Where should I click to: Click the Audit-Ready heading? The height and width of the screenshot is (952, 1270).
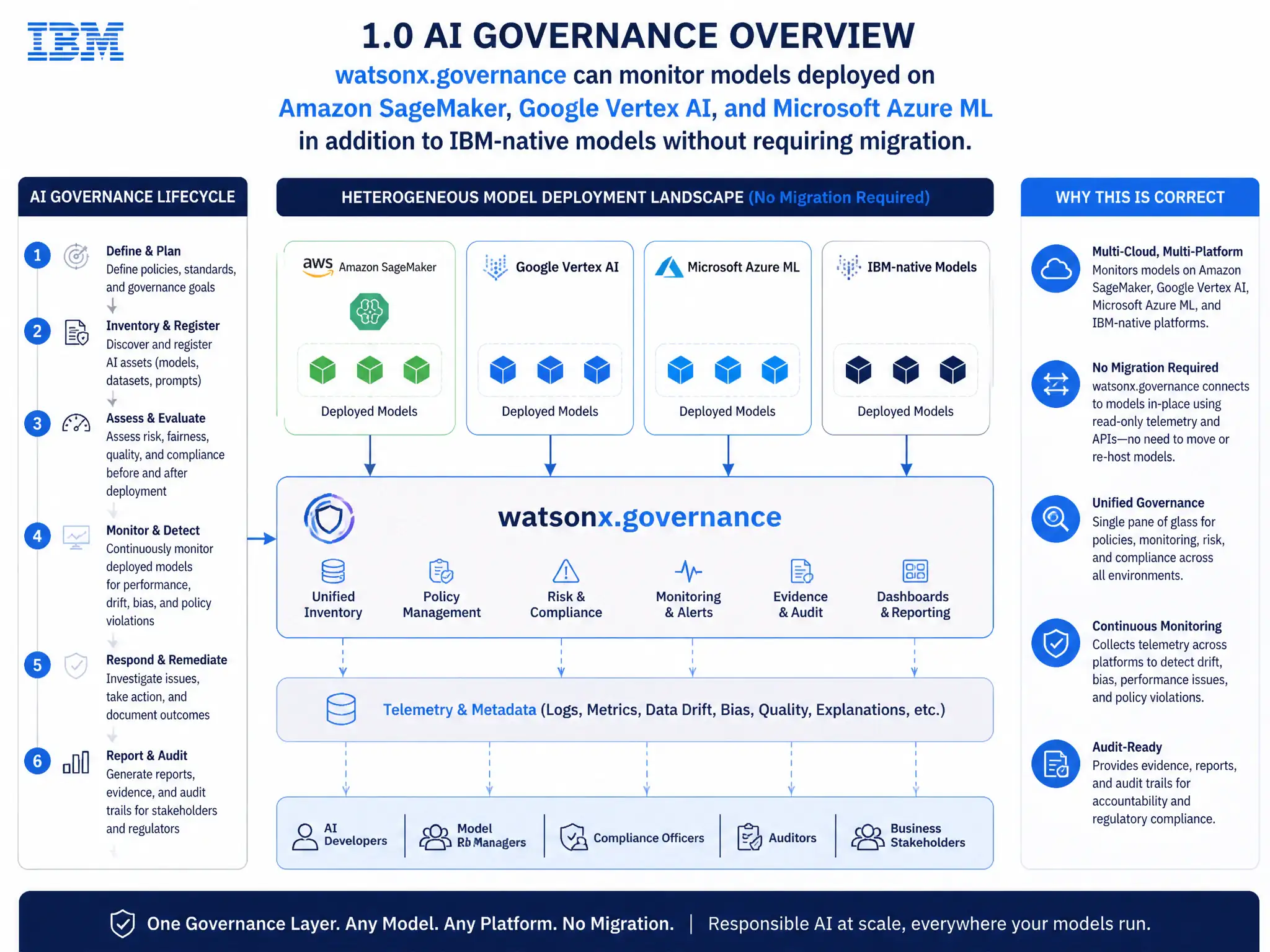pos(1127,747)
